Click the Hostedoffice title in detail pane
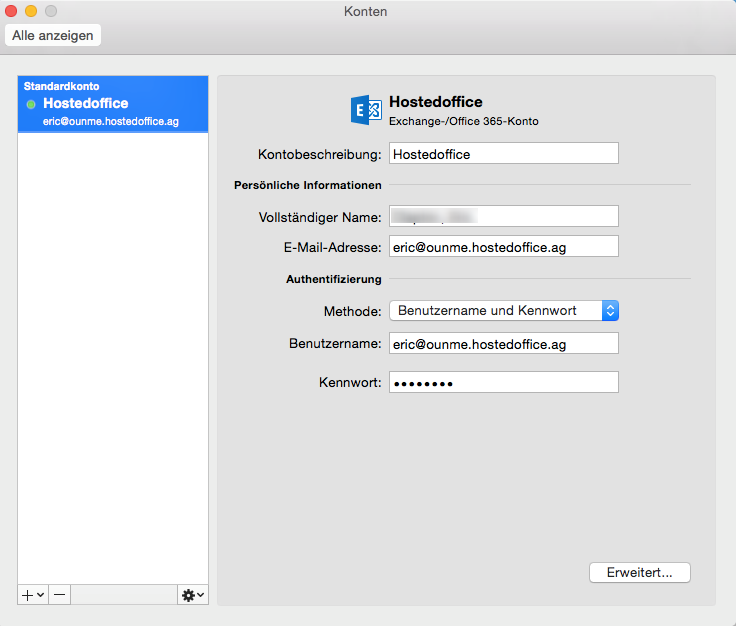The width and height of the screenshot is (736, 626). tap(436, 102)
